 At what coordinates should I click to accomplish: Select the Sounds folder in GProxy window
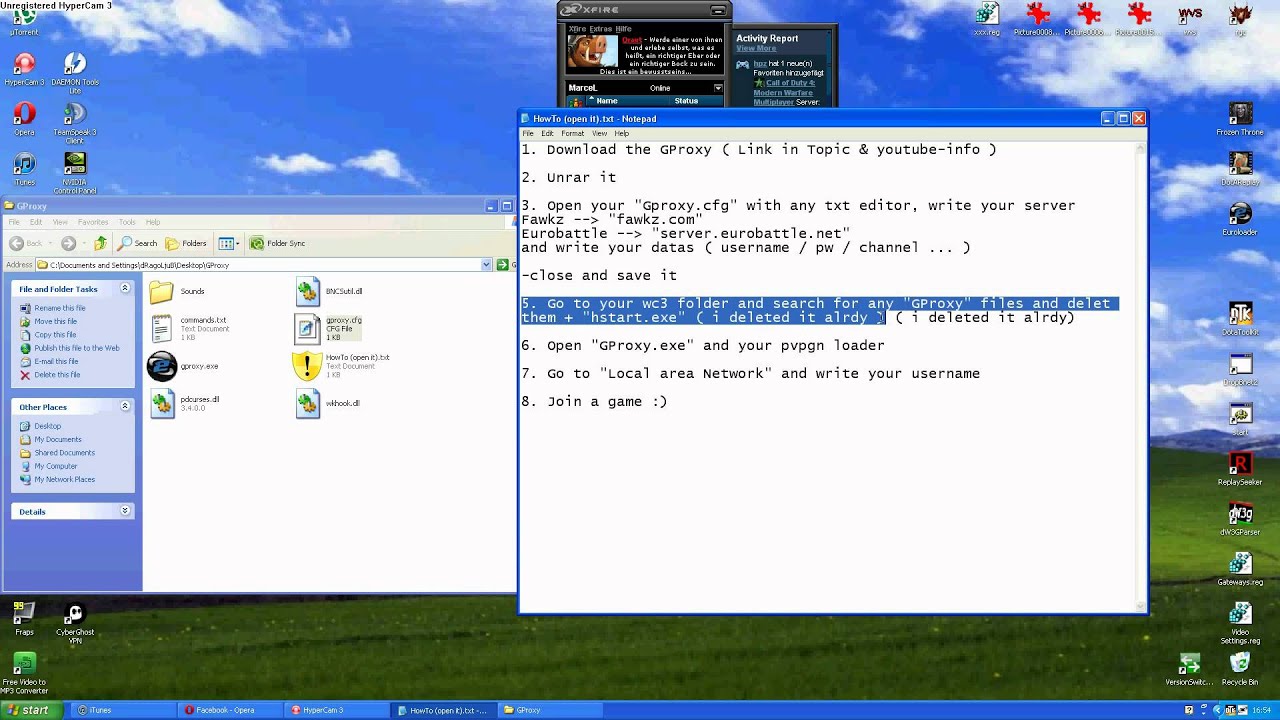click(177, 291)
